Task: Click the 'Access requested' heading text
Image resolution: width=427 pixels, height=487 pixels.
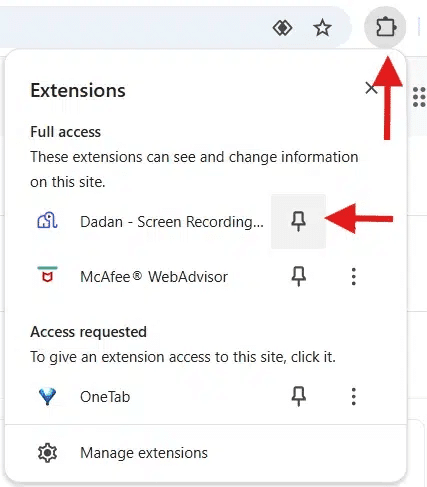Action: coord(88,332)
